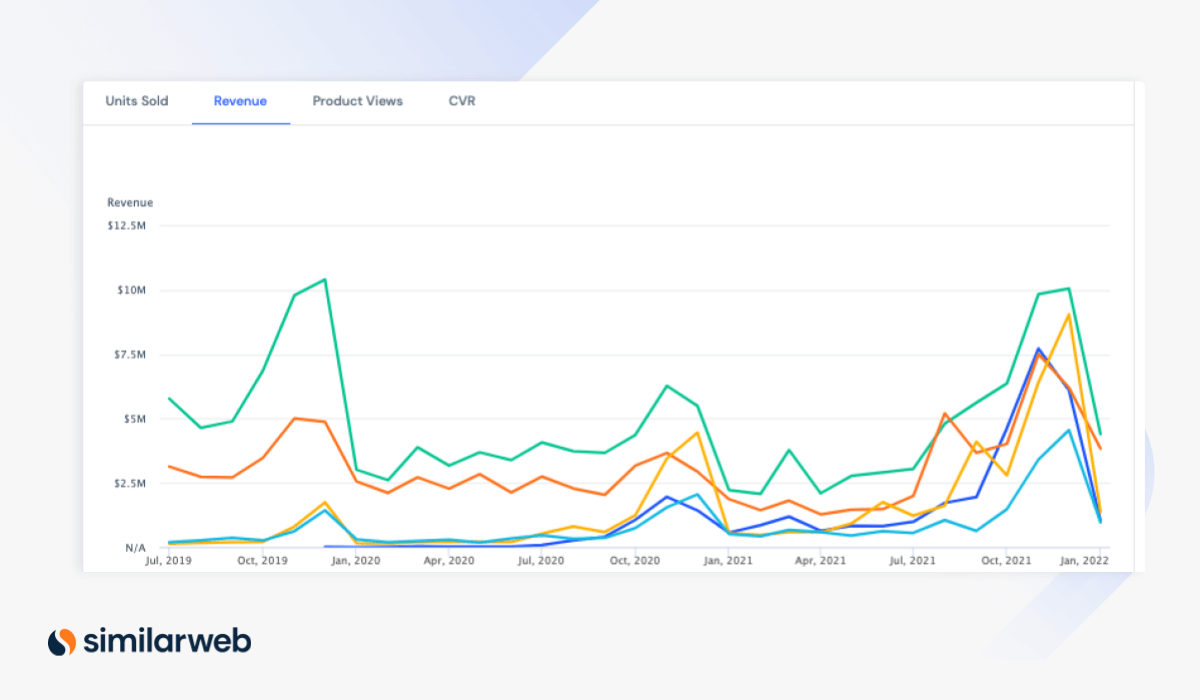Switch to the Units Sold tab

pyautogui.click(x=137, y=101)
